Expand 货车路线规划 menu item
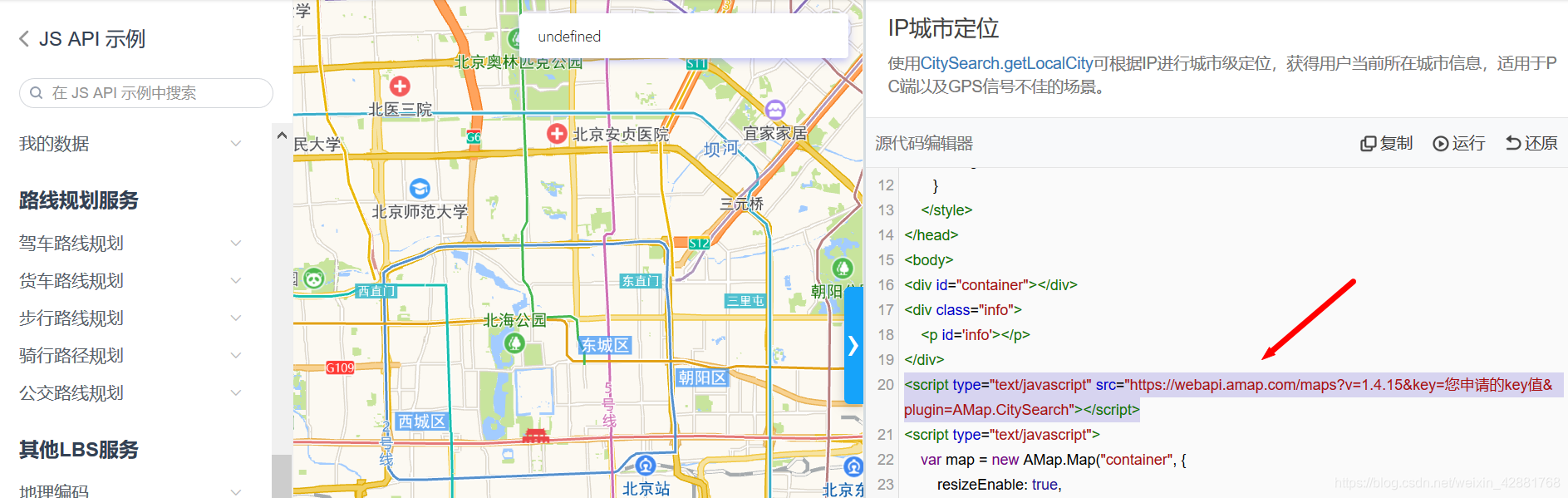The height and width of the screenshot is (498, 1568). pyautogui.click(x=236, y=281)
